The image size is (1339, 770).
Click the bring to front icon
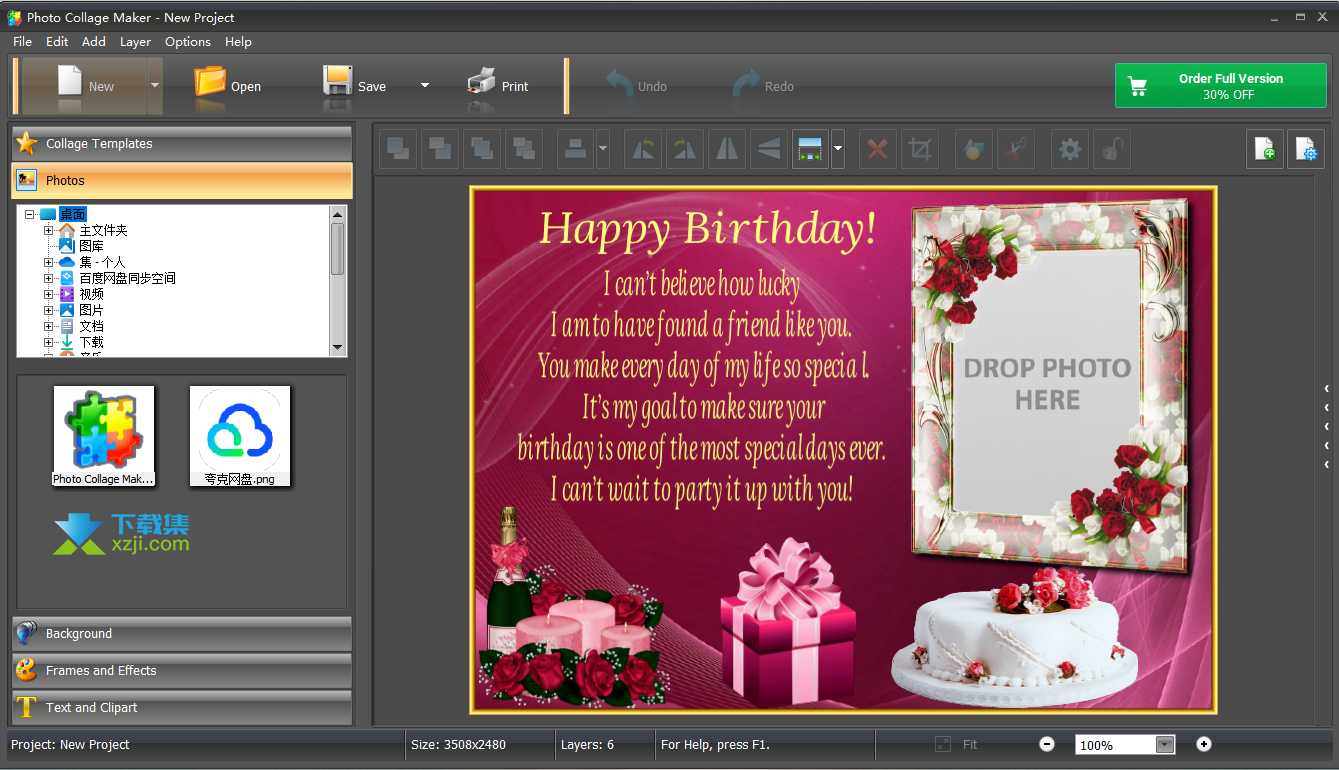[398, 150]
